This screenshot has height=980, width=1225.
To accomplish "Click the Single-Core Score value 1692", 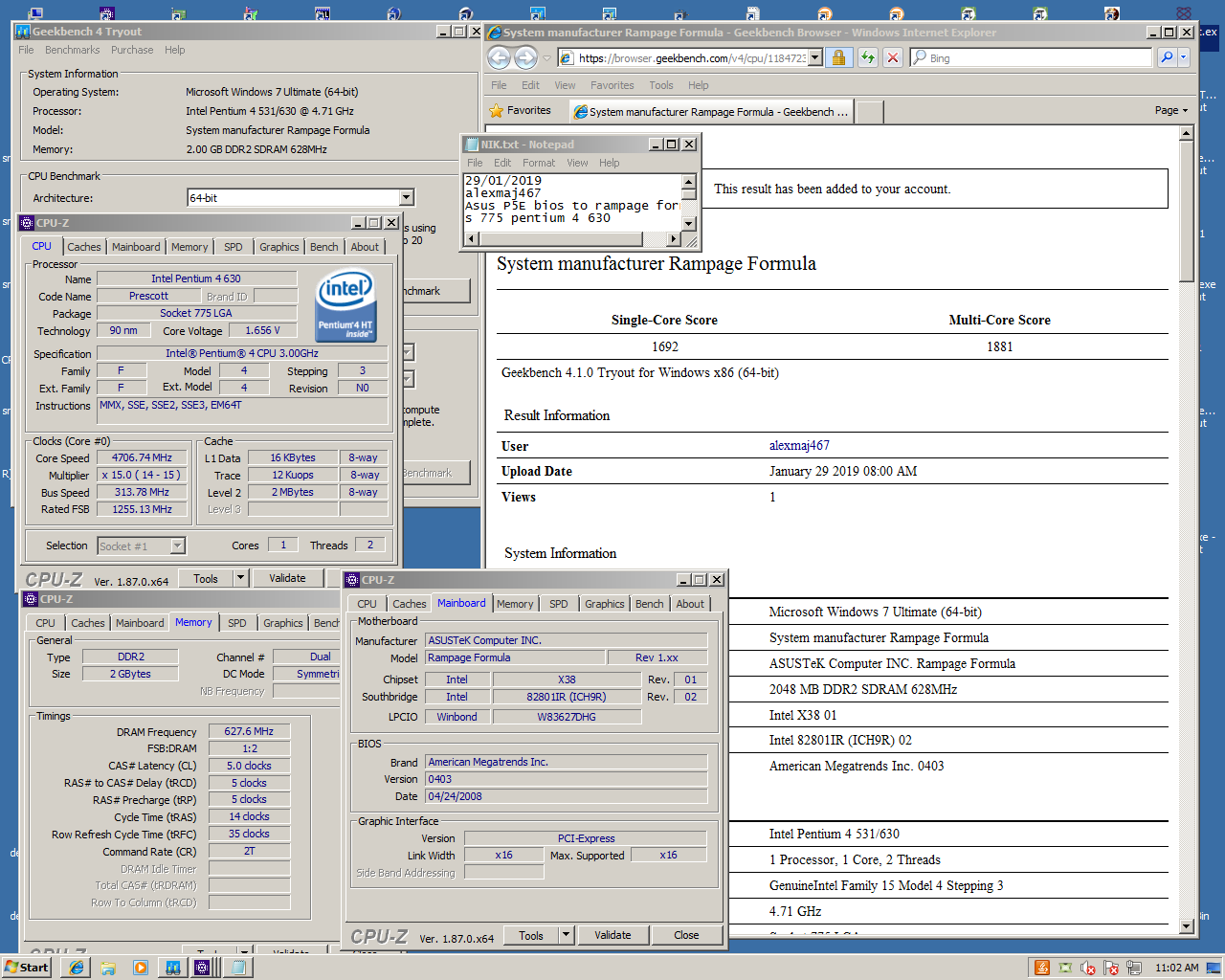I will tap(665, 346).
